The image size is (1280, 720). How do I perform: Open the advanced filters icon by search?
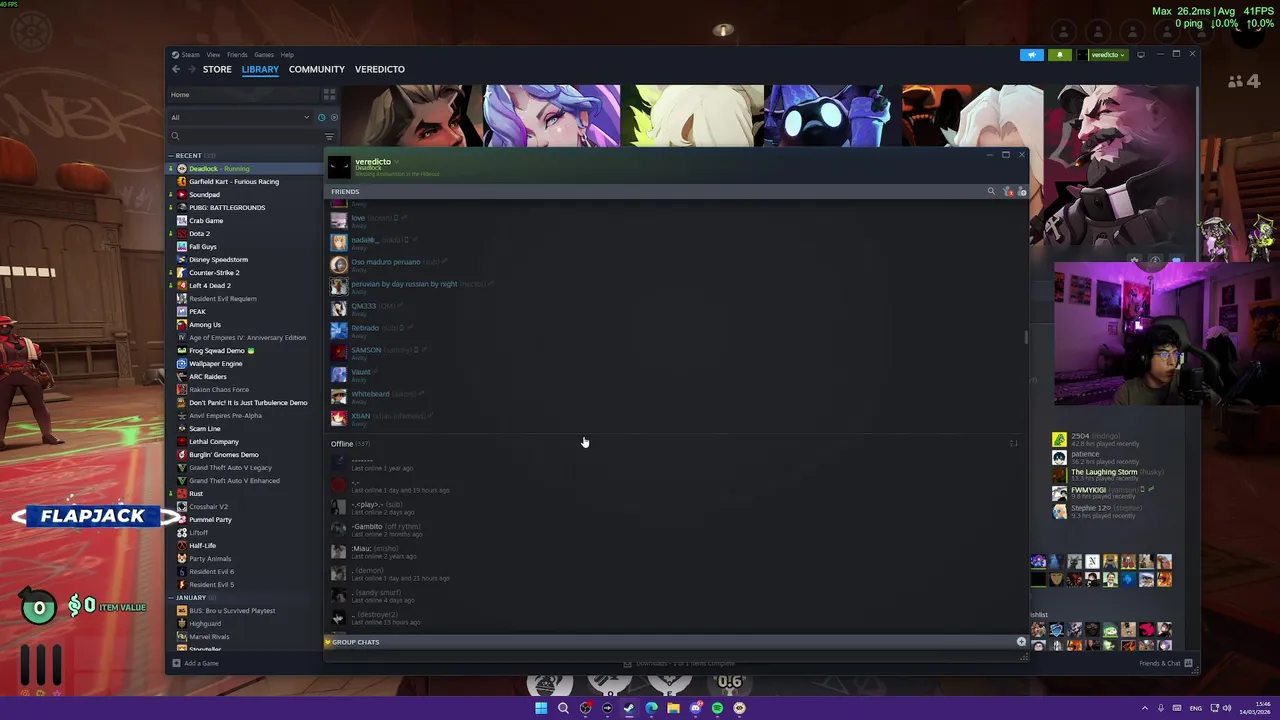329,136
